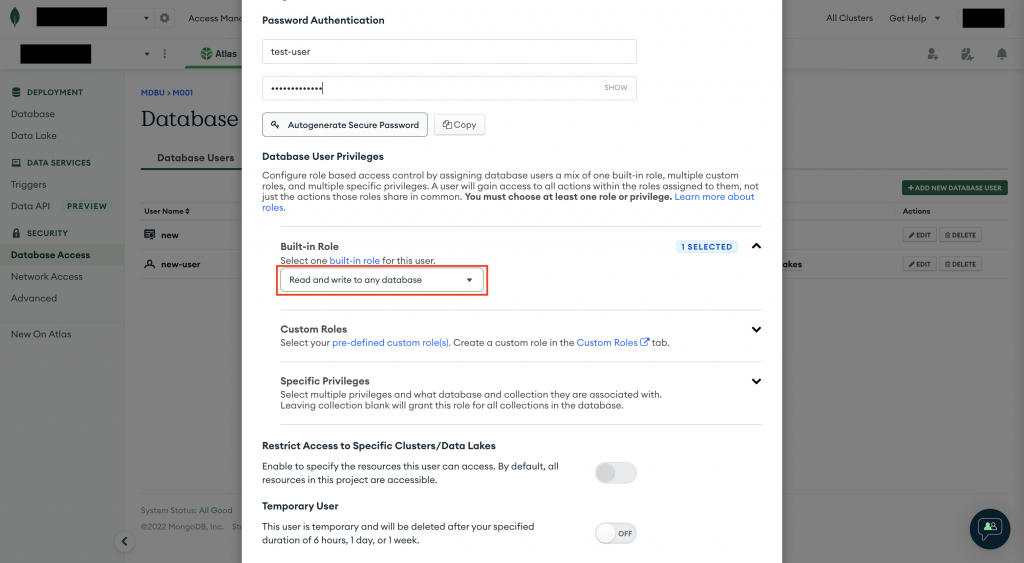Collapse the Built-in Role section
This screenshot has width=1024, height=563.
(x=756, y=246)
